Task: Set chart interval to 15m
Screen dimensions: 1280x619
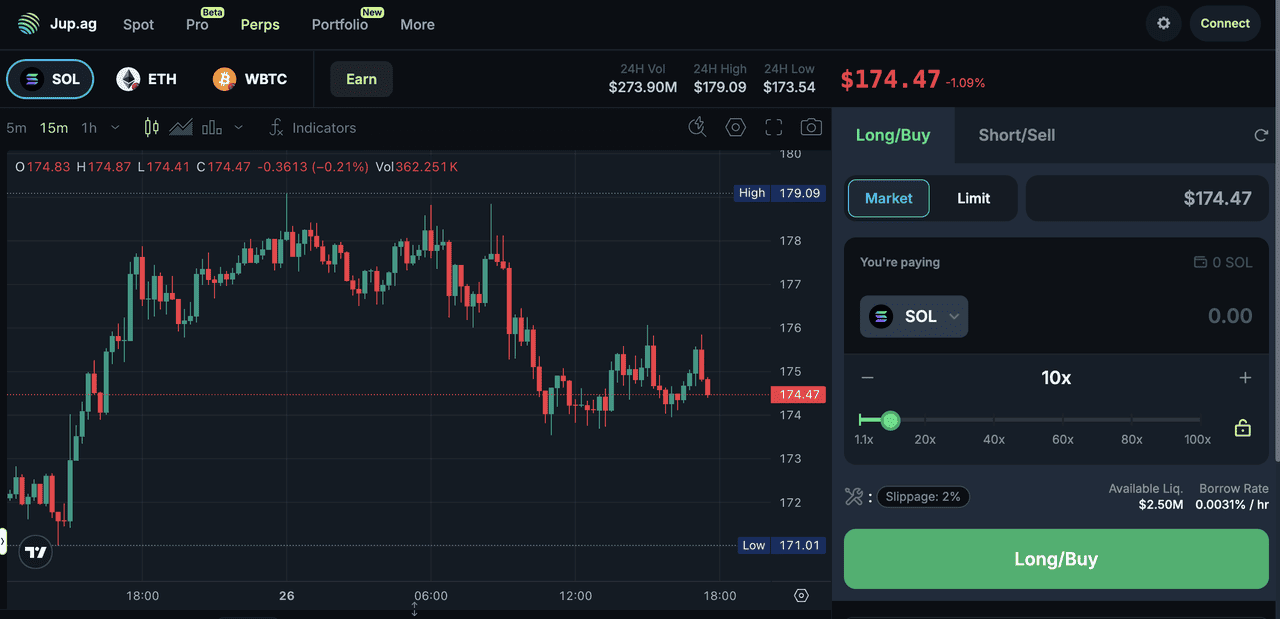Action: coord(54,128)
